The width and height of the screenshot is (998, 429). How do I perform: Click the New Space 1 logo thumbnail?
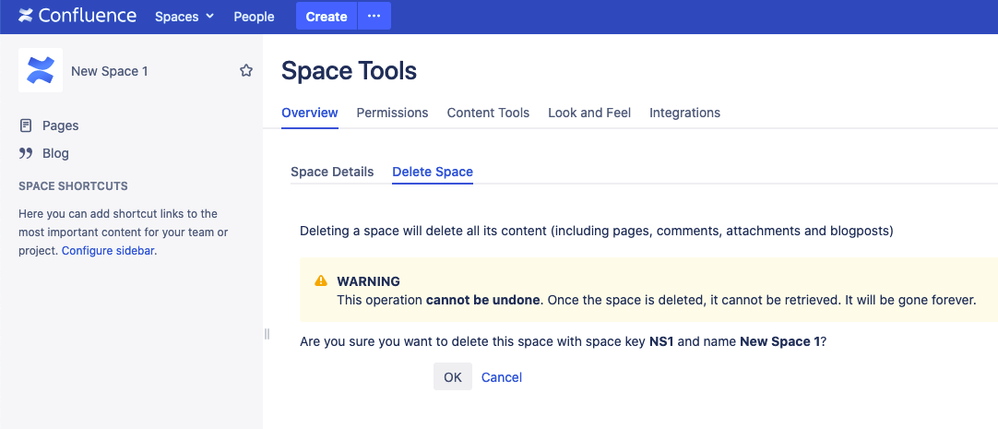coord(41,70)
